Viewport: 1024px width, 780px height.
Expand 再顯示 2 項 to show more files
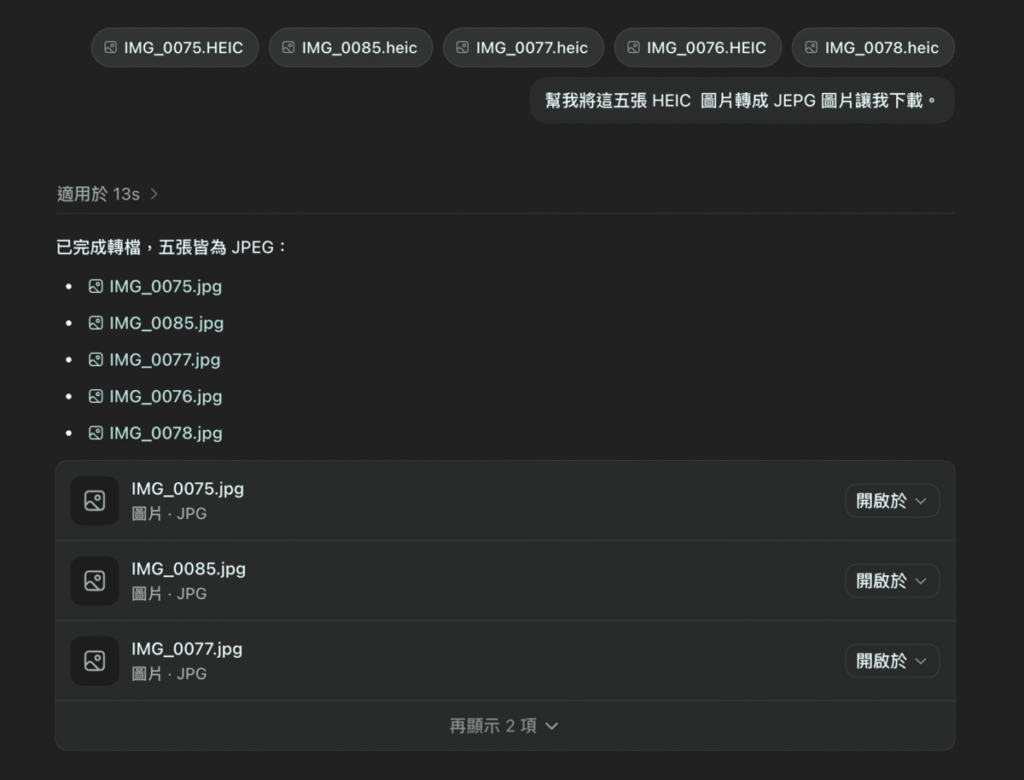click(x=504, y=726)
